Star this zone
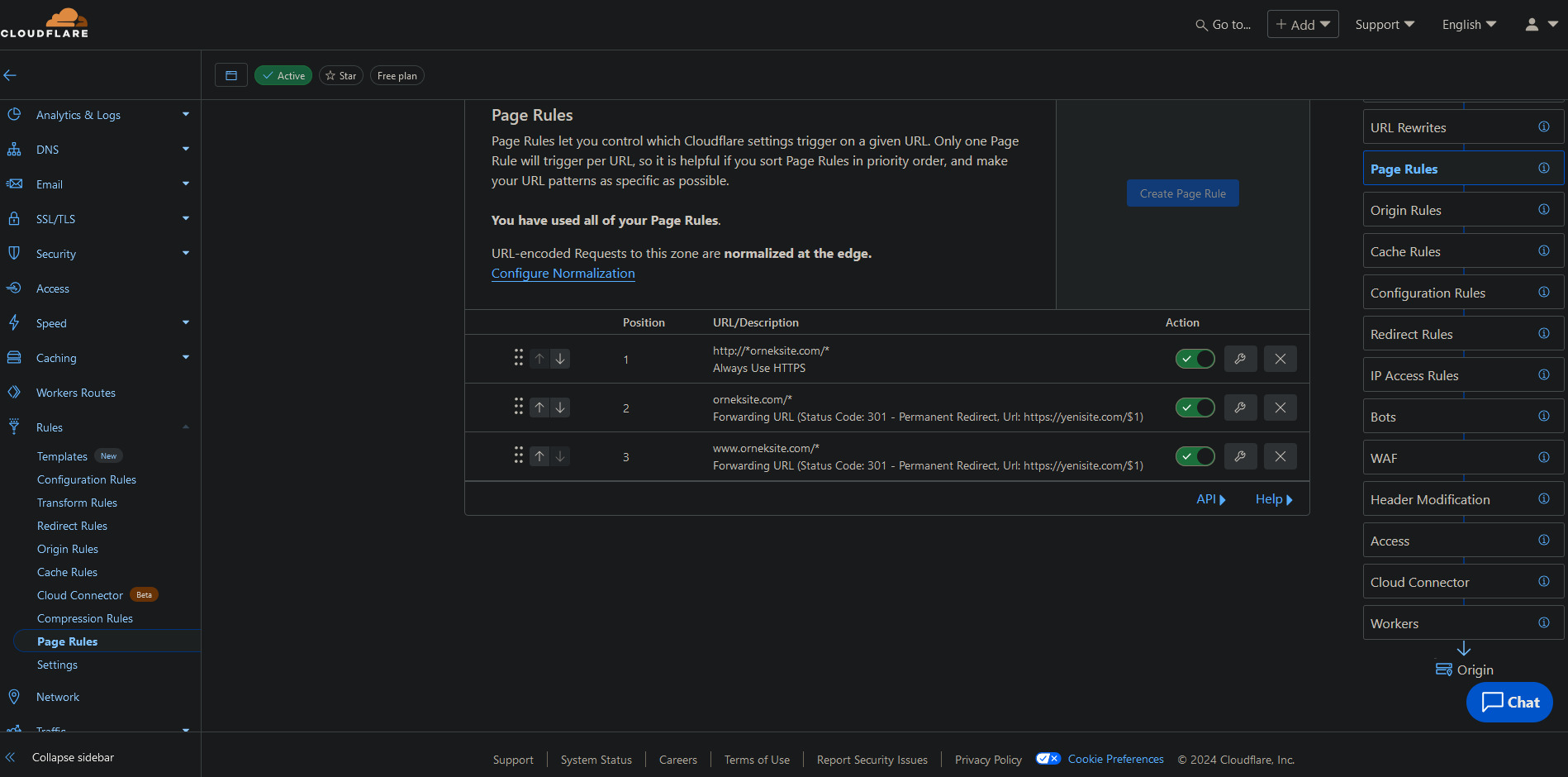 click(341, 75)
